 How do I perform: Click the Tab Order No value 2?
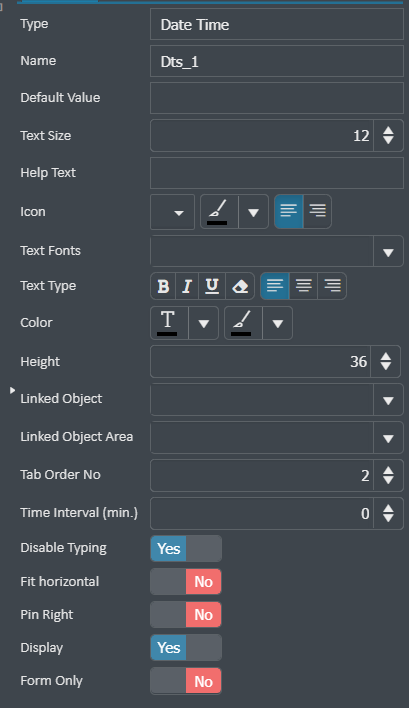click(x=365, y=476)
